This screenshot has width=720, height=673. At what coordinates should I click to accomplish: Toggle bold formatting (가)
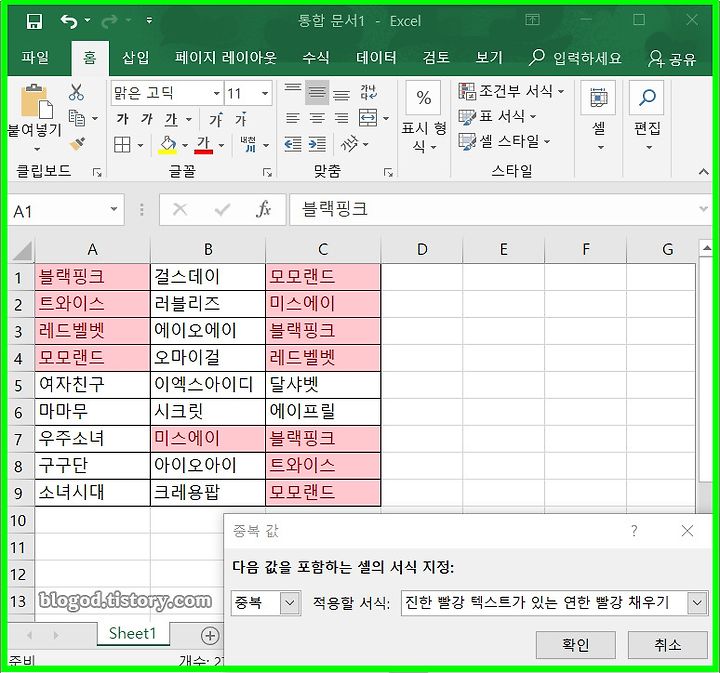pyautogui.click(x=122, y=119)
